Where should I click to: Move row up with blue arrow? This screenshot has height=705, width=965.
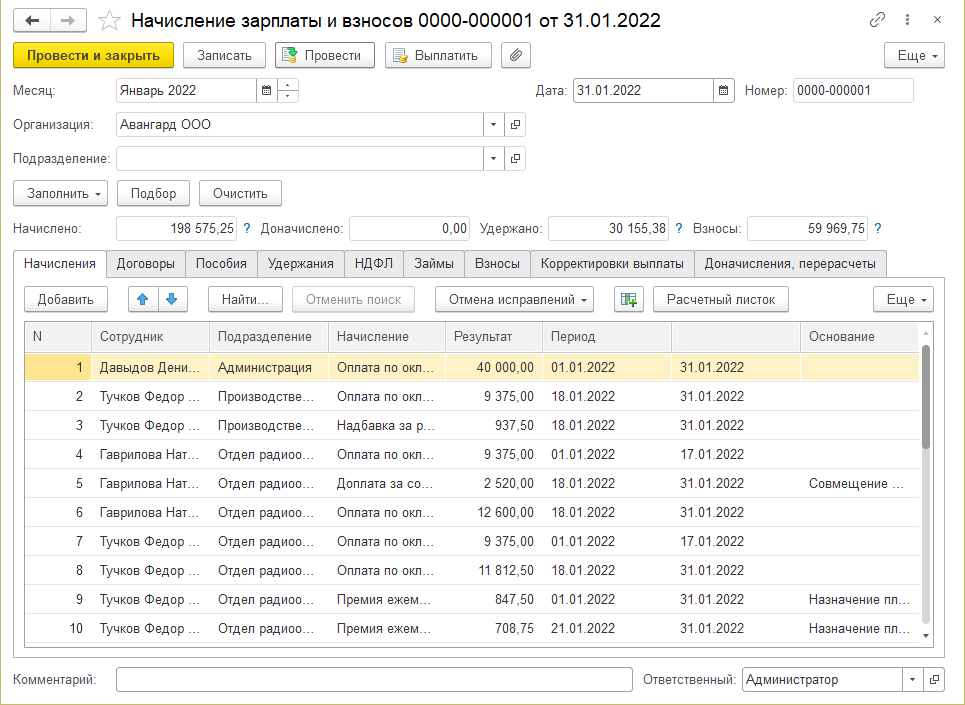click(x=144, y=298)
